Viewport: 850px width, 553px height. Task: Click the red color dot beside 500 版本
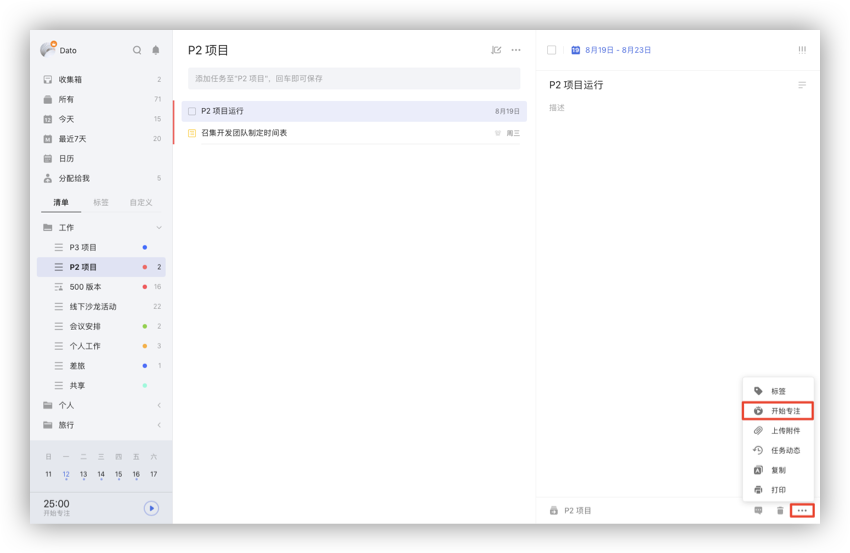pyautogui.click(x=145, y=287)
